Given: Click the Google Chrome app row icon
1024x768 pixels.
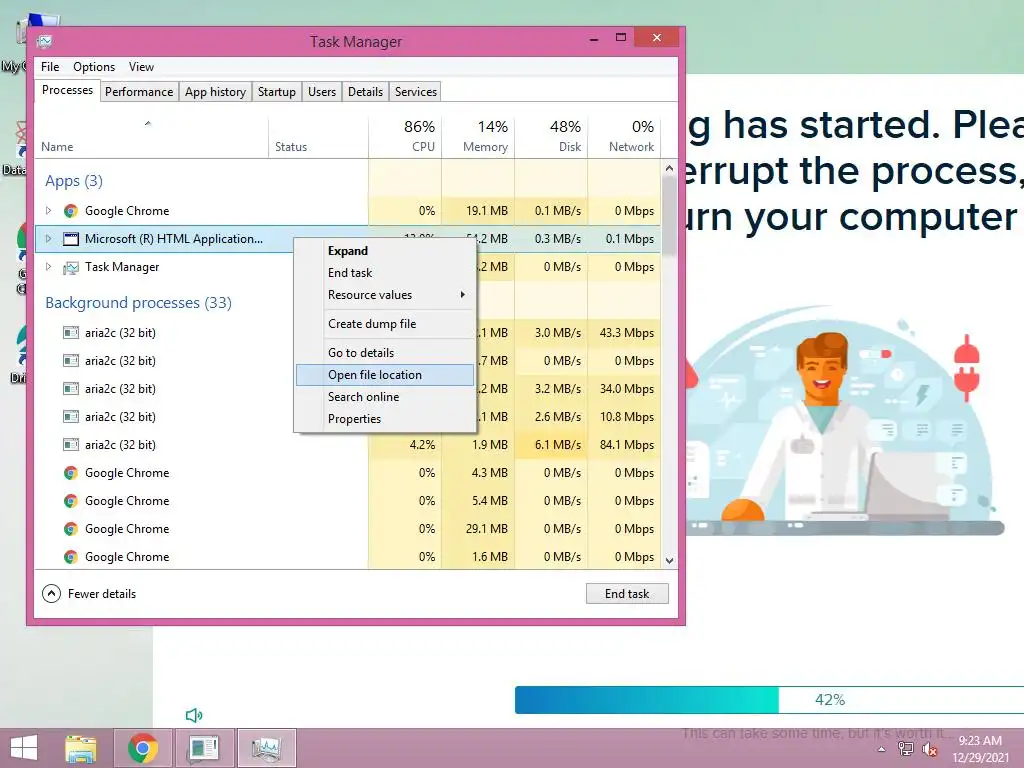Looking at the screenshot, I should pyautogui.click(x=71, y=211).
